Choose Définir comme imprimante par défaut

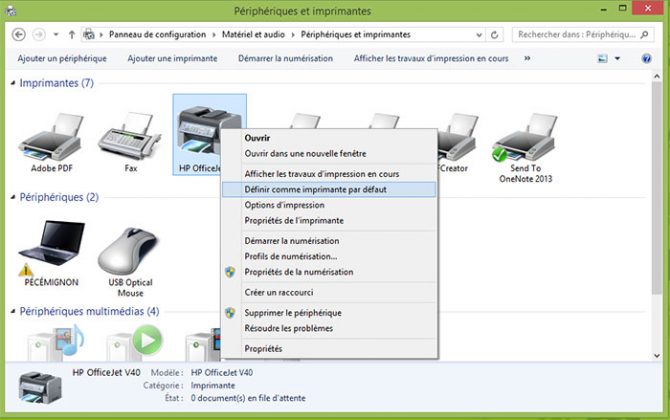(x=329, y=189)
